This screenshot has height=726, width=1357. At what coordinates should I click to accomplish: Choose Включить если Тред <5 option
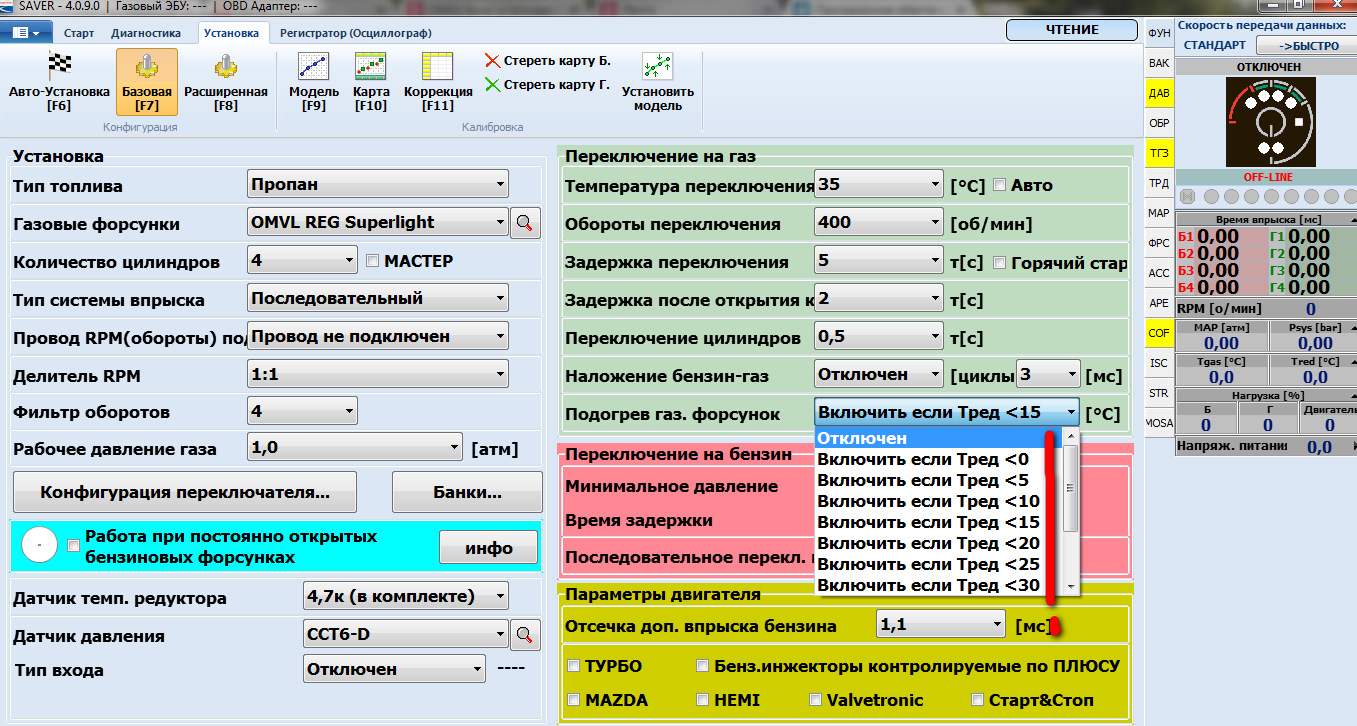point(938,480)
